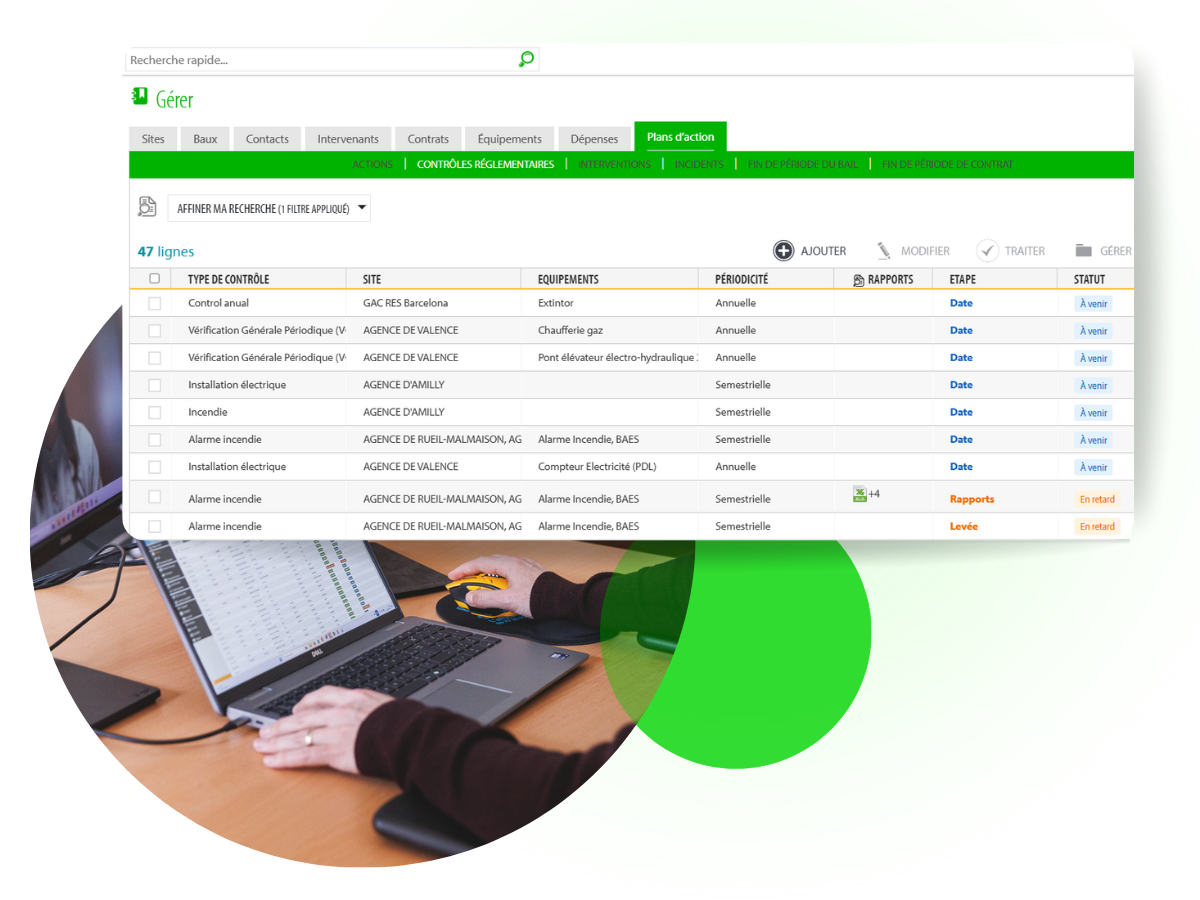Image resolution: width=1200 pixels, height=900 pixels.
Task: Click the Gérer notebook icon
Action: coord(140,97)
